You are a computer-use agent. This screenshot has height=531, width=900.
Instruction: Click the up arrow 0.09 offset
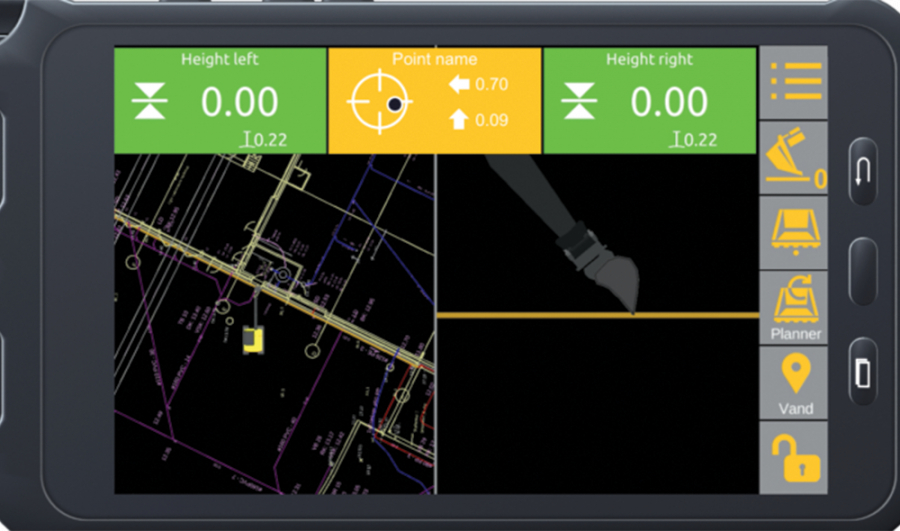click(x=479, y=121)
